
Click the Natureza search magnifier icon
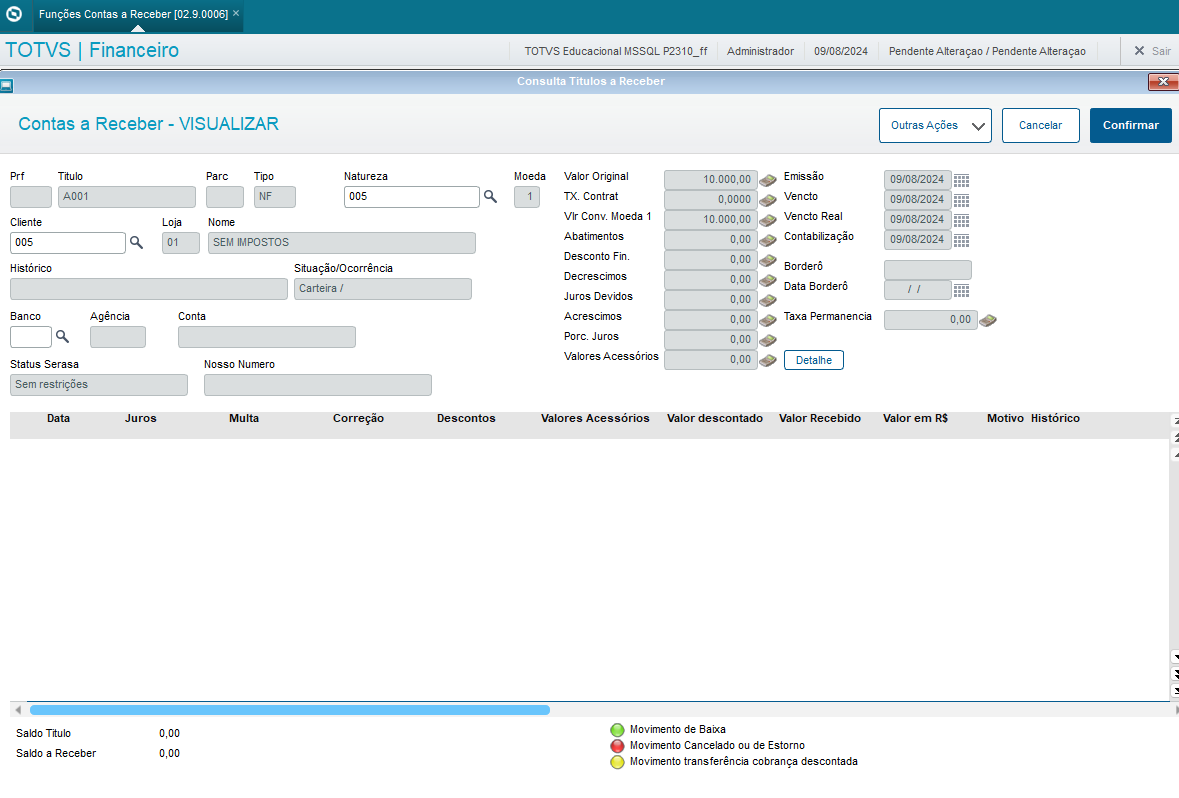point(490,197)
